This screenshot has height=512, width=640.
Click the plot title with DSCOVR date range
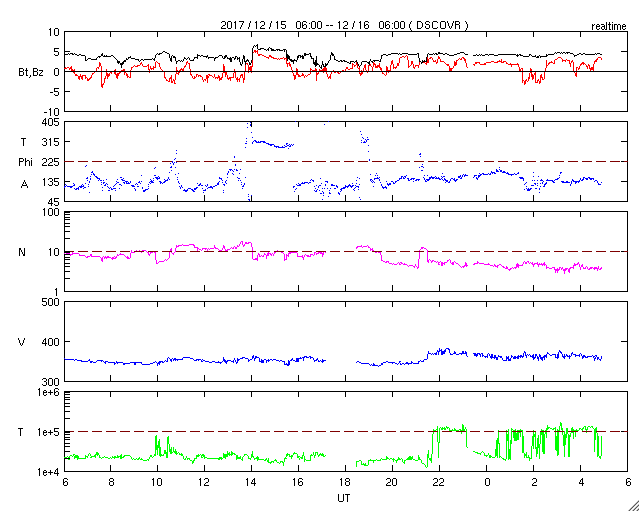click(x=344, y=25)
